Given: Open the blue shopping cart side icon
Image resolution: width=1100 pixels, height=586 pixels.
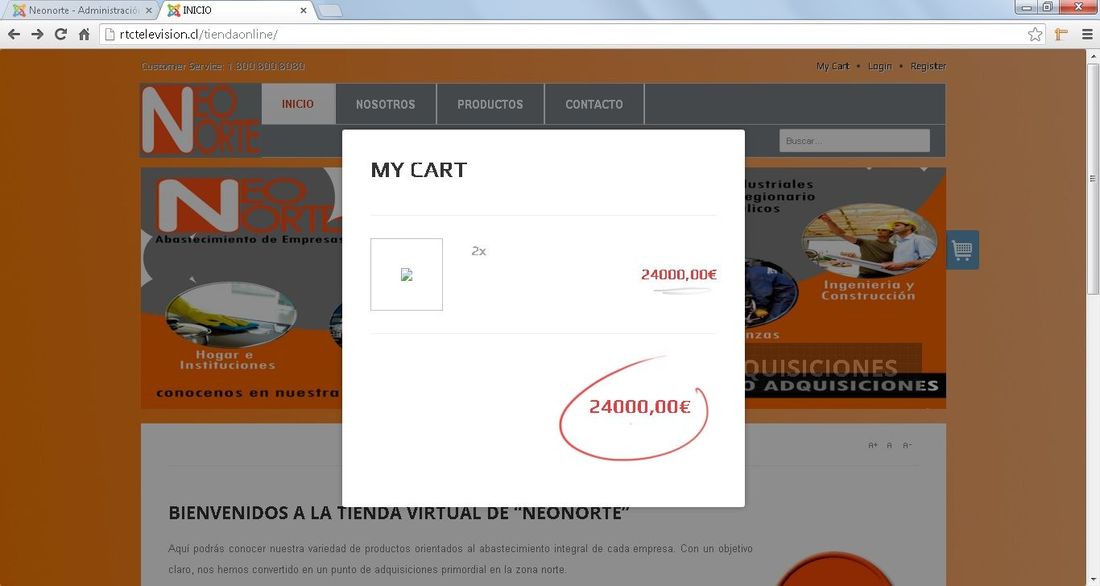Looking at the screenshot, I should click(x=962, y=250).
